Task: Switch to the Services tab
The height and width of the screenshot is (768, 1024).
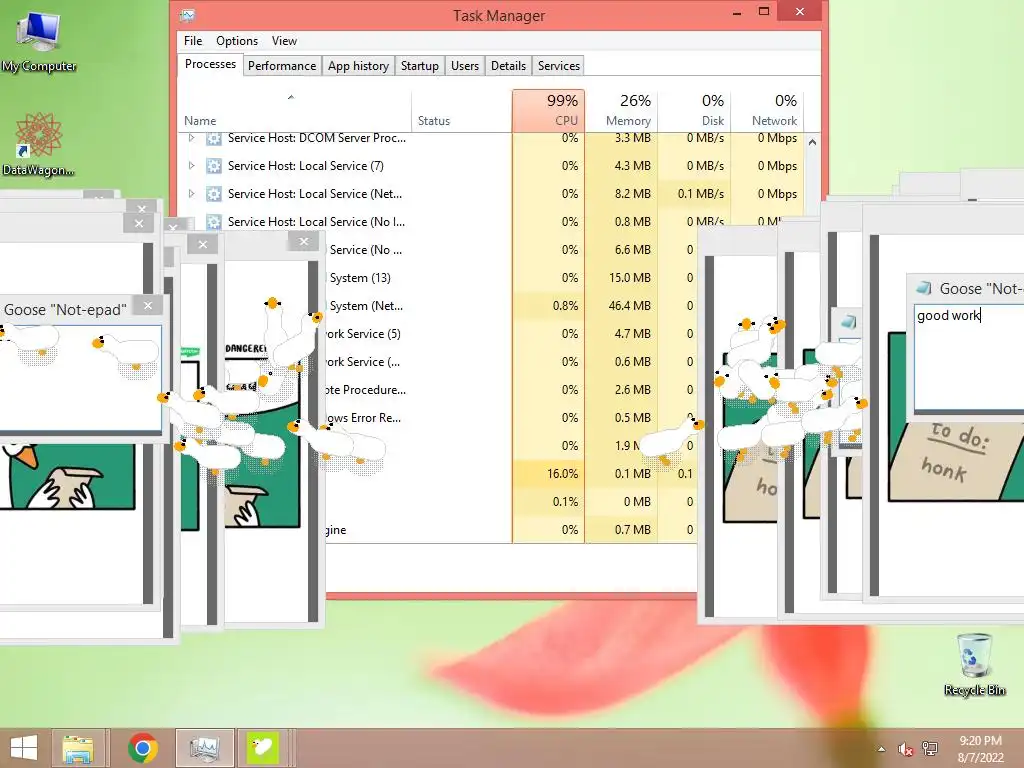Action: pyautogui.click(x=558, y=65)
